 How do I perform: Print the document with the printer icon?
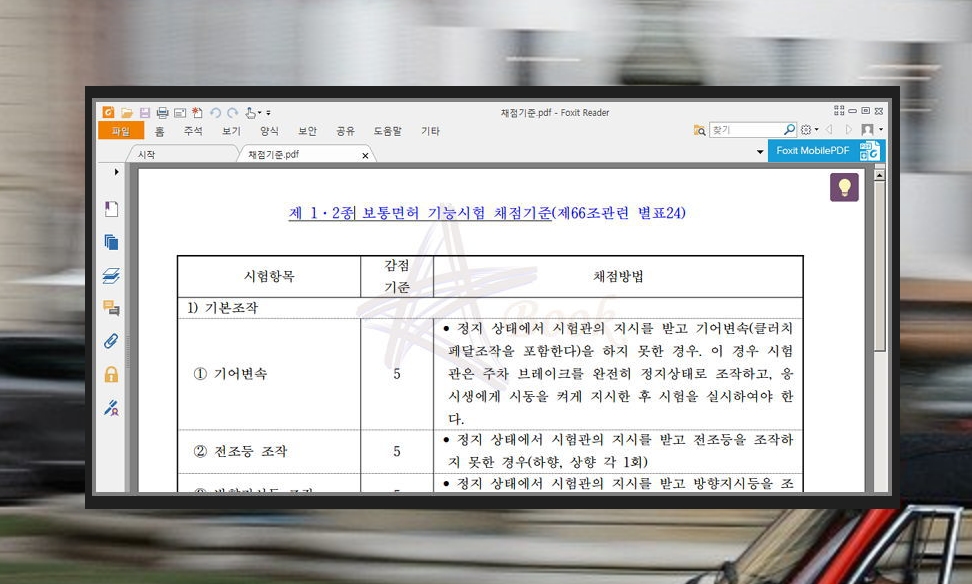pos(162,113)
